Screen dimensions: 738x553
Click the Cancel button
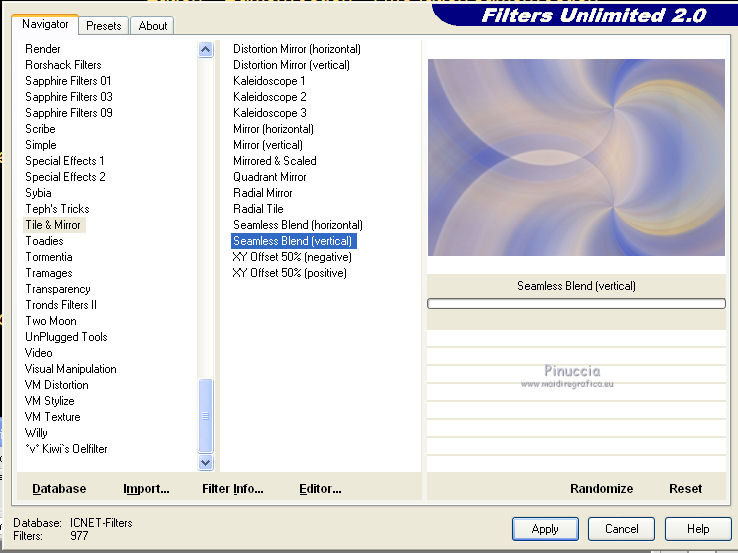point(621,529)
